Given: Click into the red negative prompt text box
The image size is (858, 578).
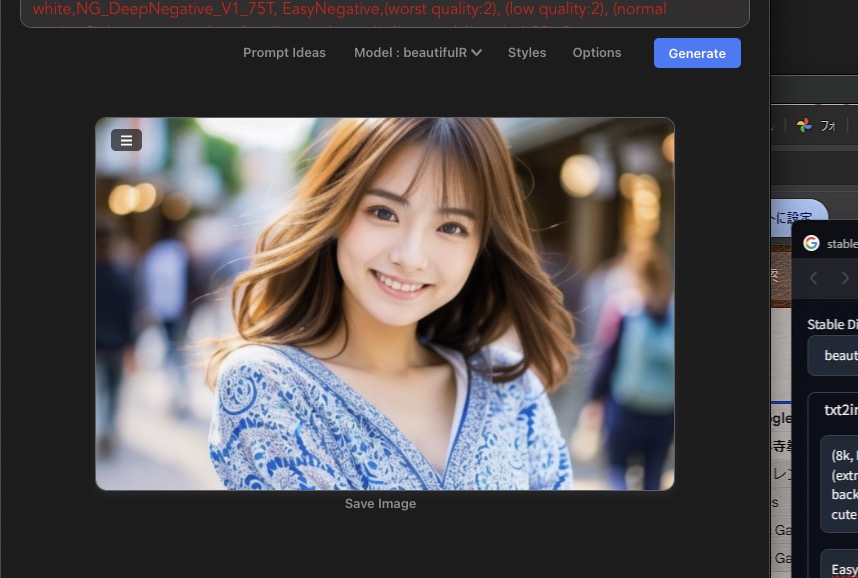Looking at the screenshot, I should coord(385,12).
